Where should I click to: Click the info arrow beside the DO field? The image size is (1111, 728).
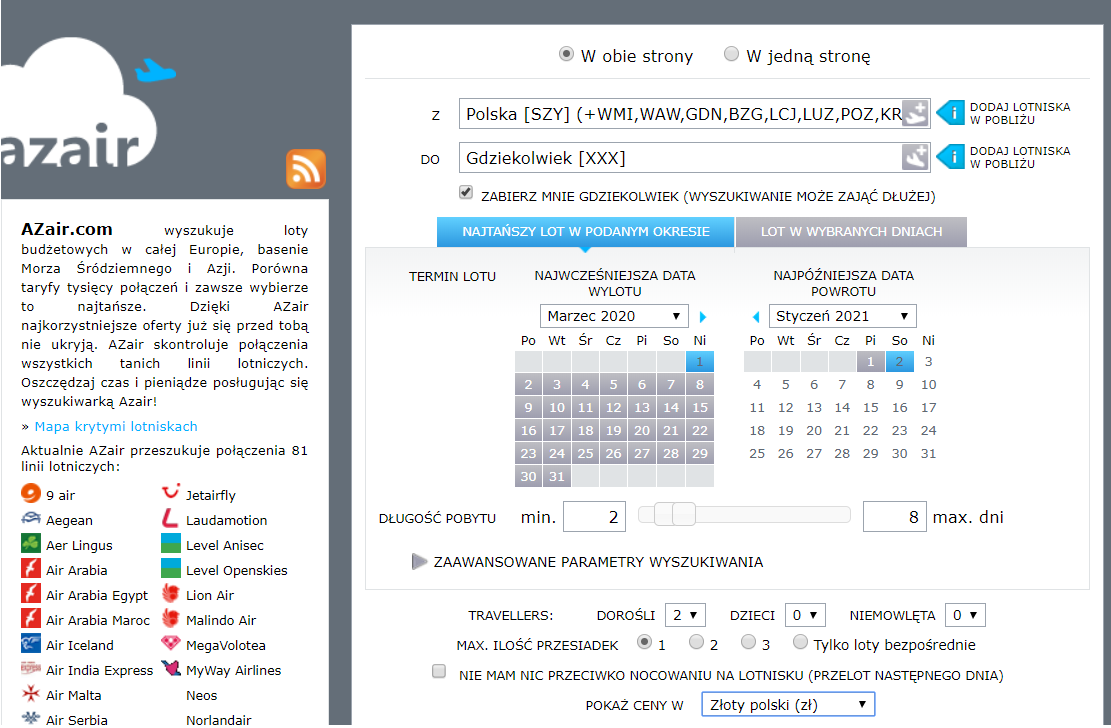(950, 157)
